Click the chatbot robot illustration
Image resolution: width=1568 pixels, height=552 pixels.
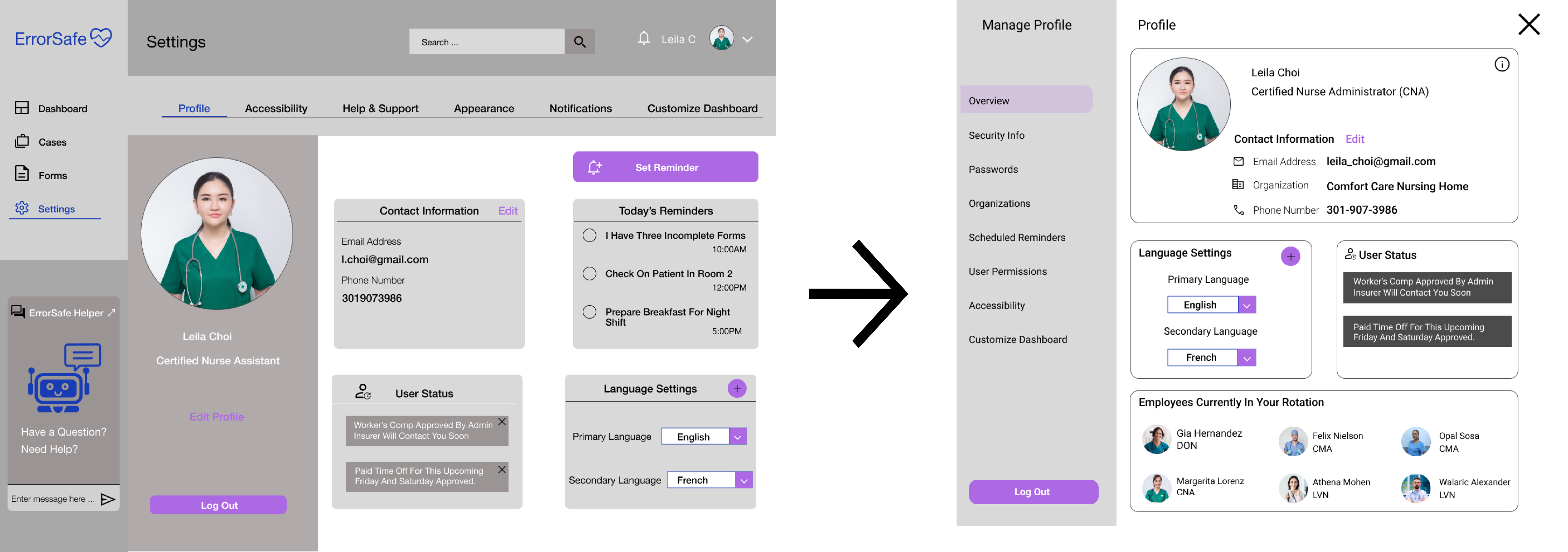(x=64, y=378)
